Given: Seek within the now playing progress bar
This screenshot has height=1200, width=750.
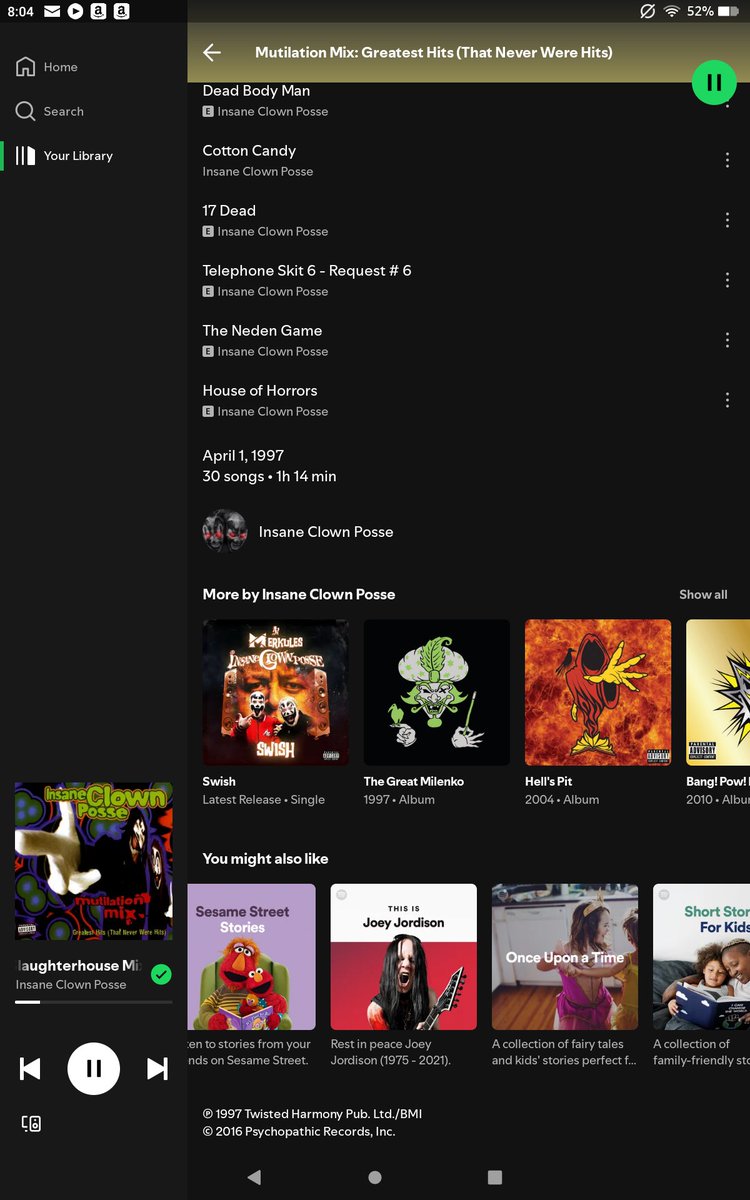Looking at the screenshot, I should [x=93, y=1001].
